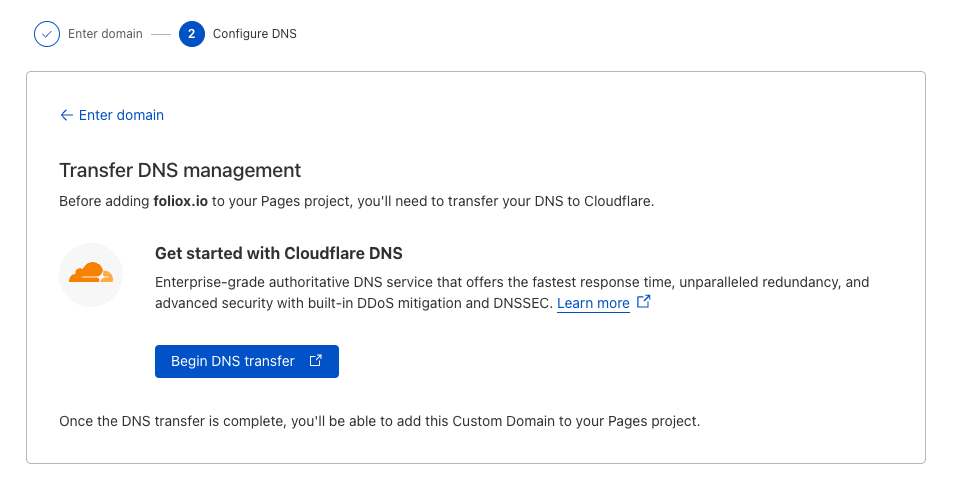The height and width of the screenshot is (495, 972).
Task: Click the back arrow beside Enter domain
Action: [x=67, y=115]
